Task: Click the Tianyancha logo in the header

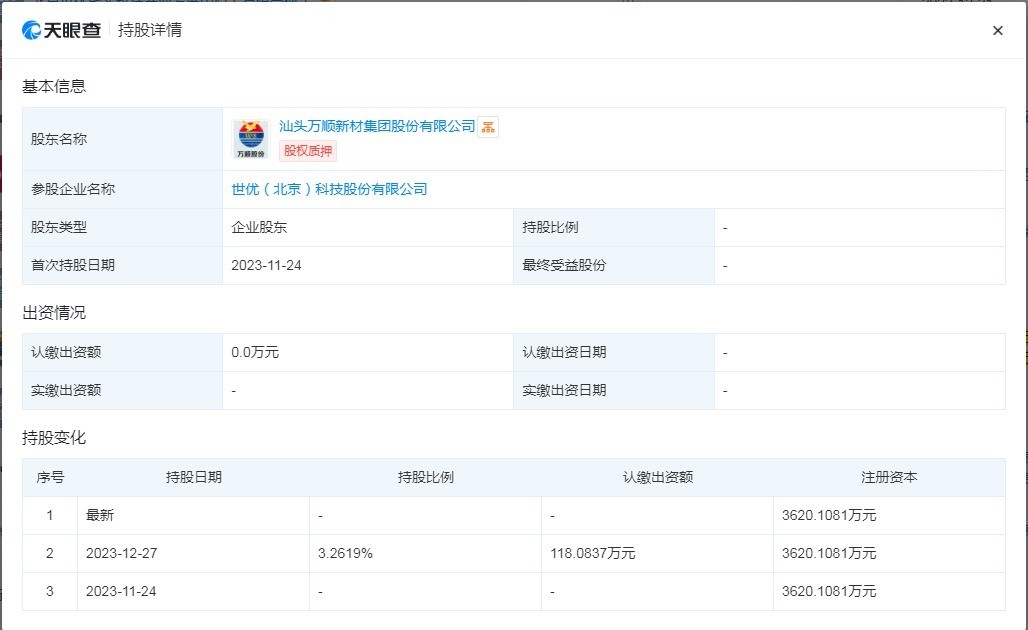Action: [62, 30]
